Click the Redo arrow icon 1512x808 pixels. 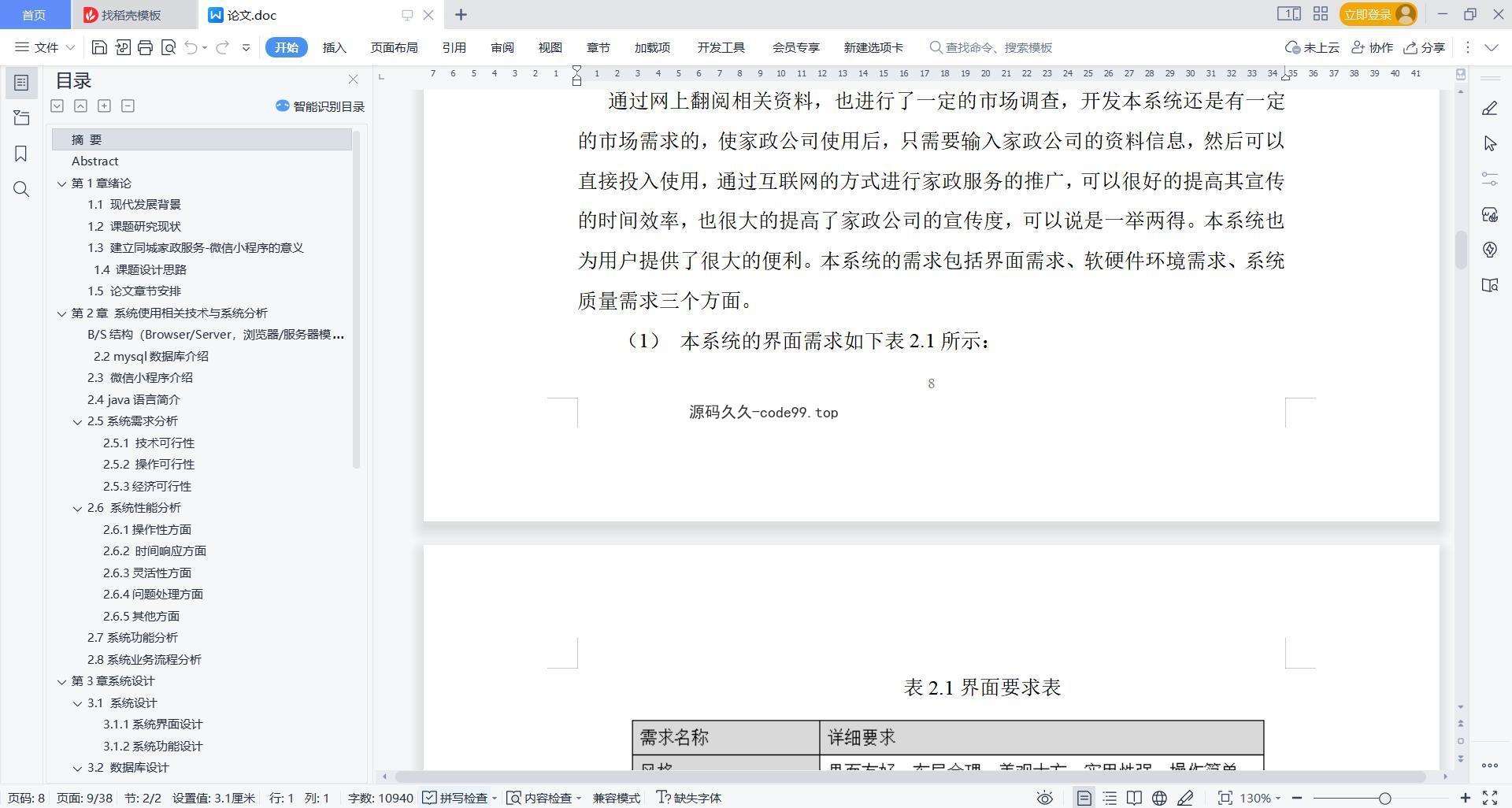(x=222, y=47)
